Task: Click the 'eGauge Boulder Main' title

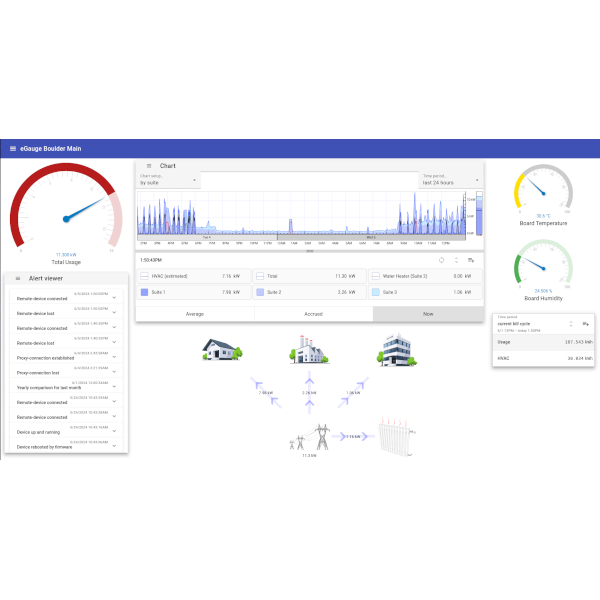Action: pos(51,148)
